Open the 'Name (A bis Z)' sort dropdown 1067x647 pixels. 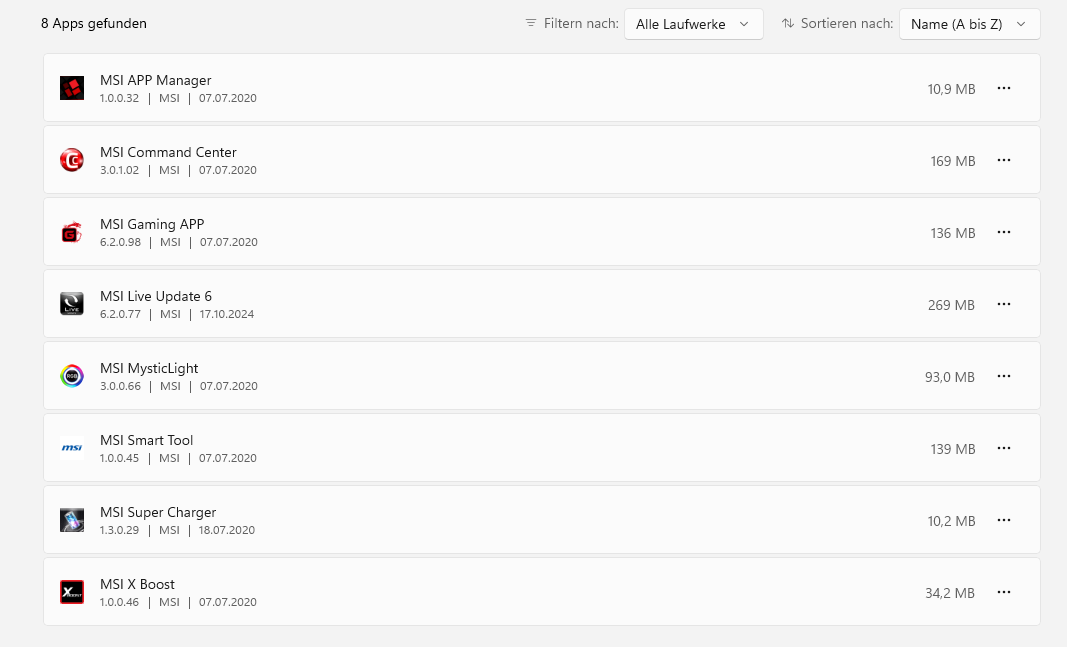click(x=968, y=24)
